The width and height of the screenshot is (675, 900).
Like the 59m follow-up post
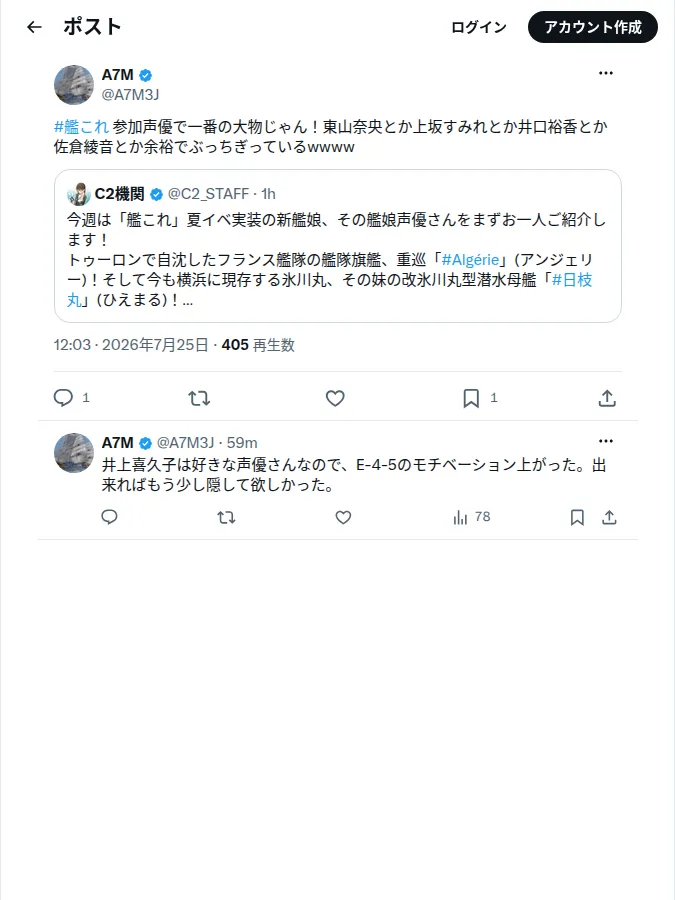(343, 517)
